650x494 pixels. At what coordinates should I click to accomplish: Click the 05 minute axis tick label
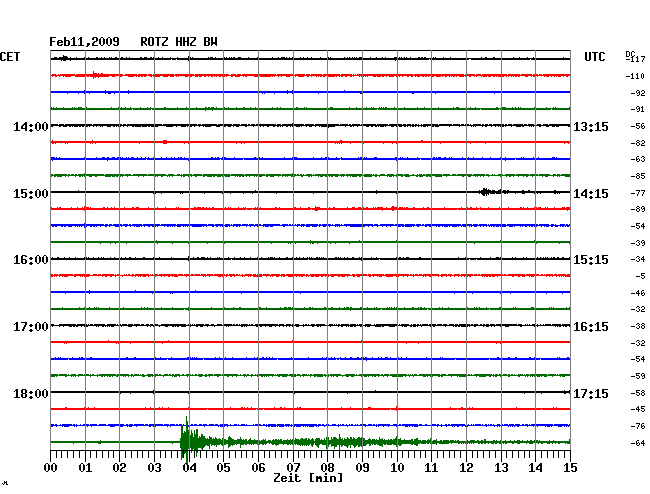coord(223,468)
